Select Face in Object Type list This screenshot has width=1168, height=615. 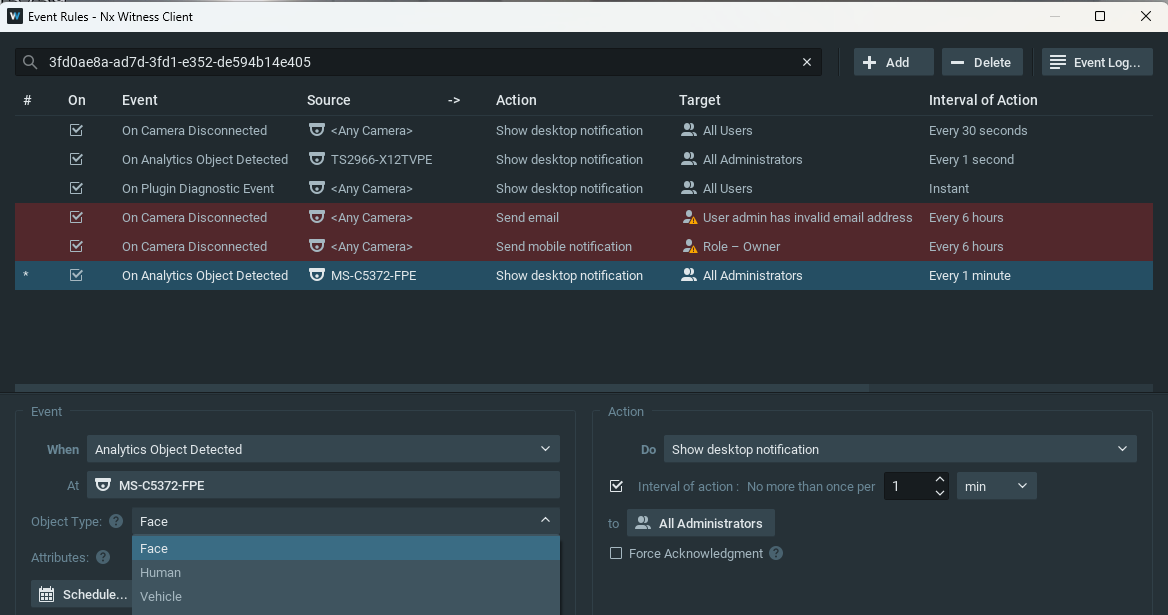346,548
